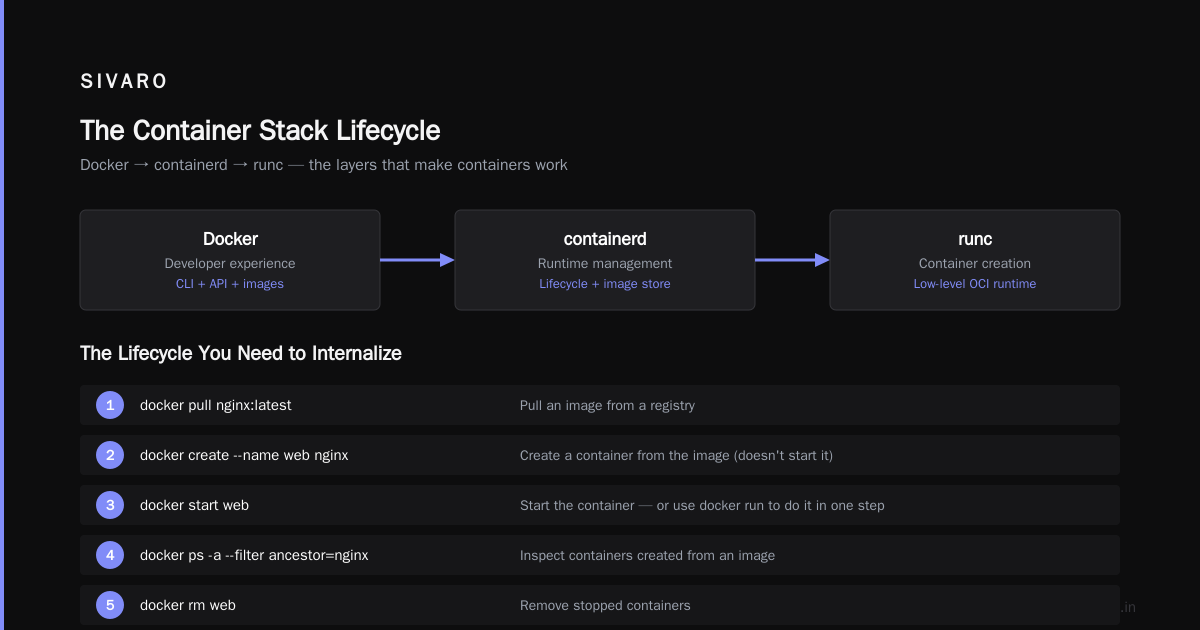This screenshot has width=1200, height=630.
Task: Click description 'Create a container from the image'
Action: tap(676, 456)
